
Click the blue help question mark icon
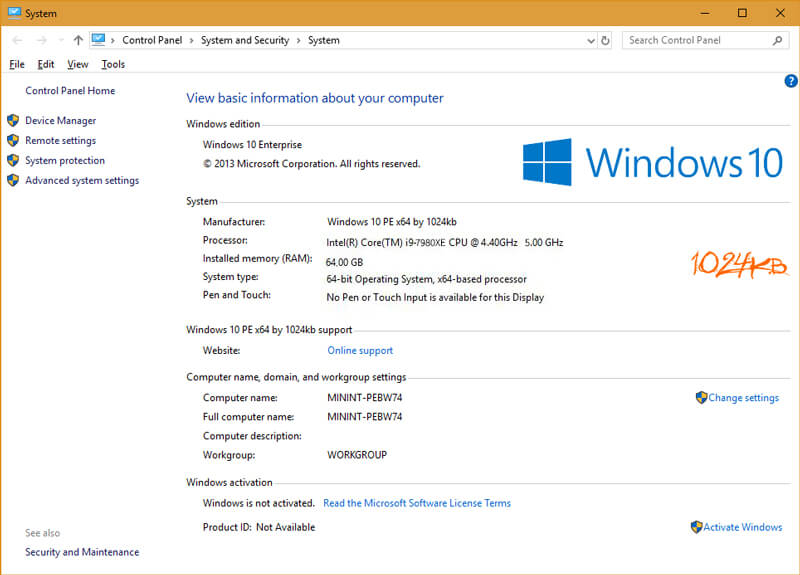(791, 81)
